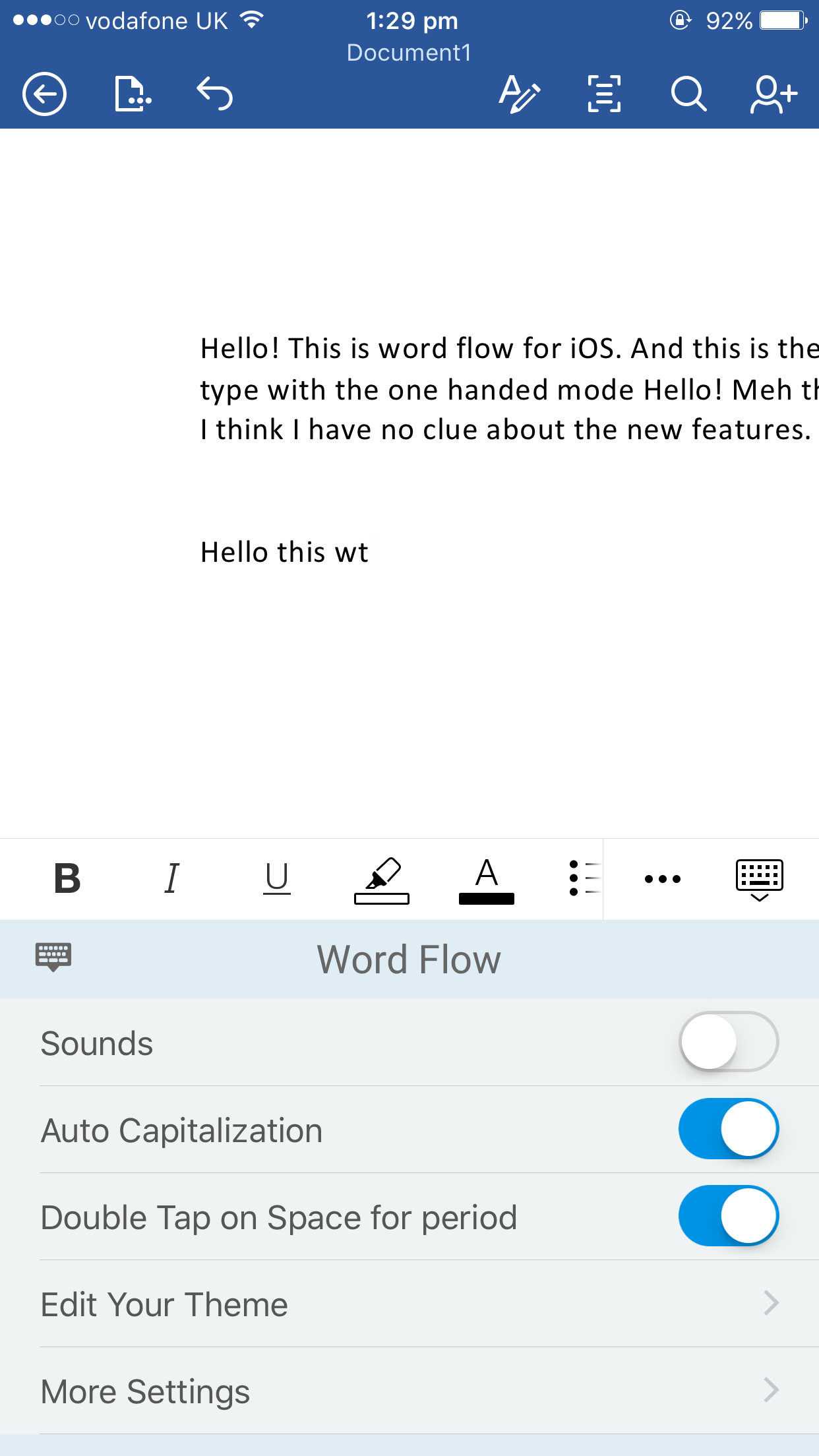Turn off Double Tap on Space for period
819x1456 pixels.
(729, 1216)
